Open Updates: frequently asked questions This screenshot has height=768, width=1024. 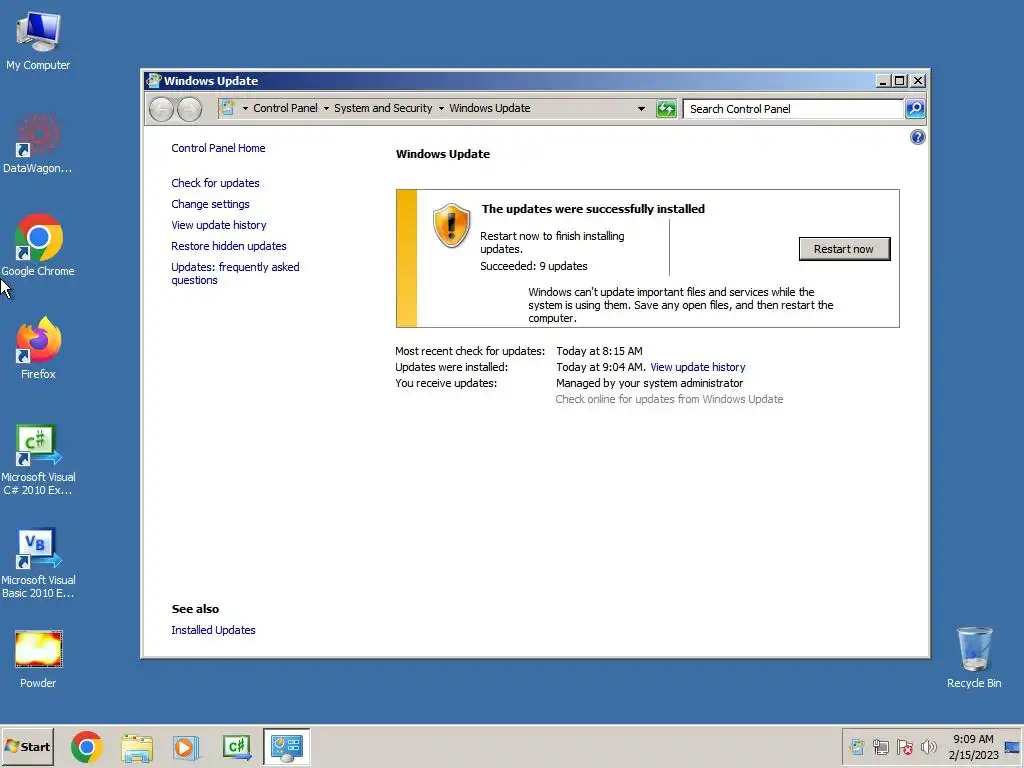point(235,274)
